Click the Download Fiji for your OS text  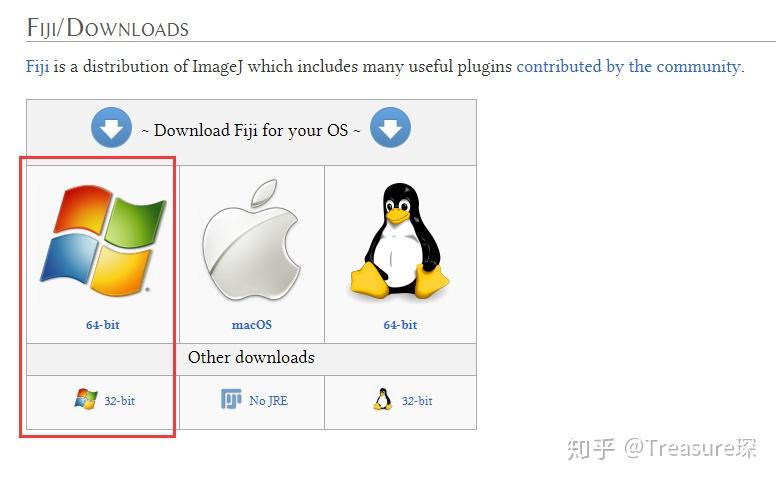[x=251, y=130]
